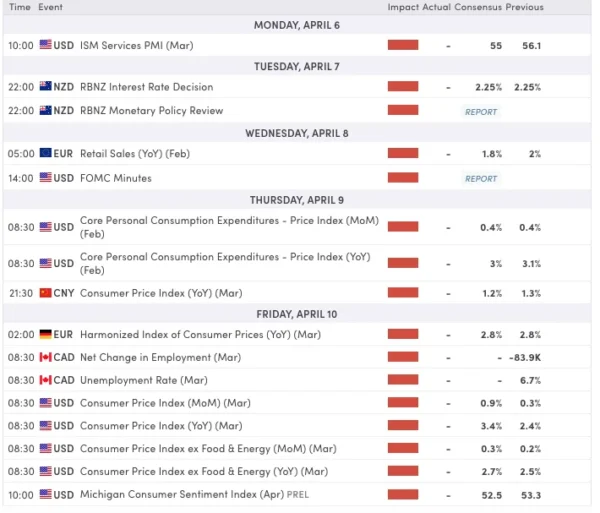Open the REPORT link for FOMC Minutes

480,179
